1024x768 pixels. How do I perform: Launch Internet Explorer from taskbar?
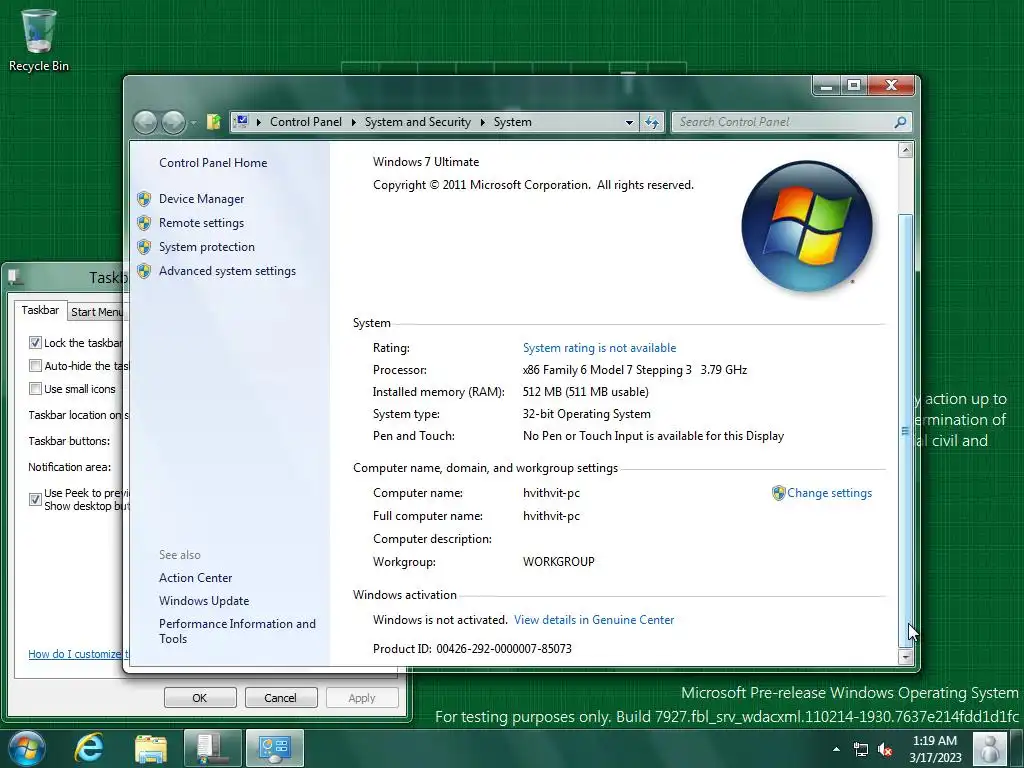point(89,748)
